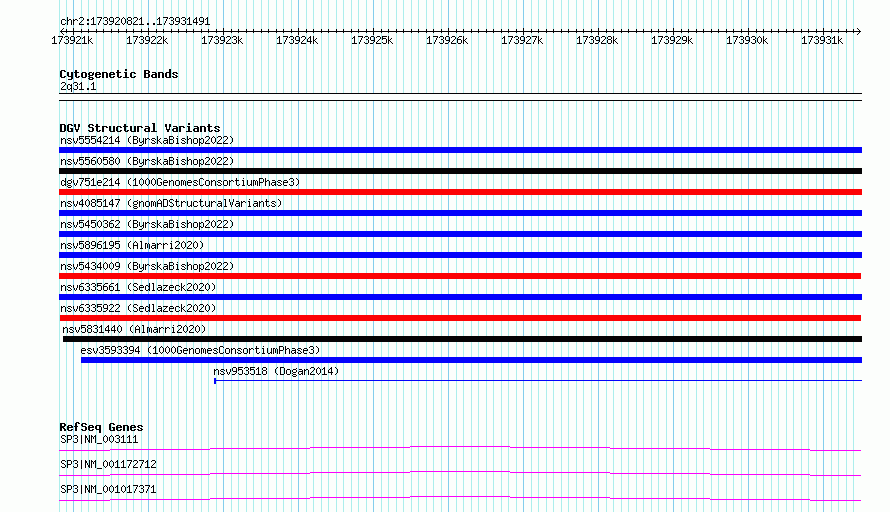Click the 173924k ruler position
Screen dimensions: 890x512
click(x=297, y=40)
